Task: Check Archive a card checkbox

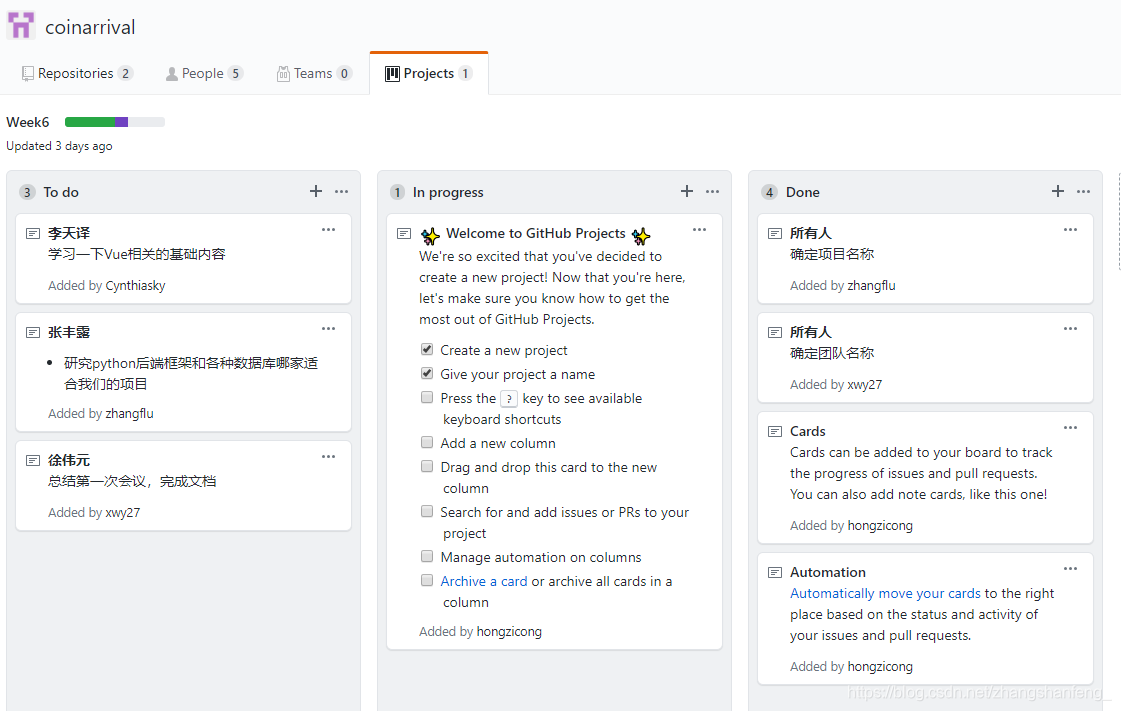Action: pos(427,580)
